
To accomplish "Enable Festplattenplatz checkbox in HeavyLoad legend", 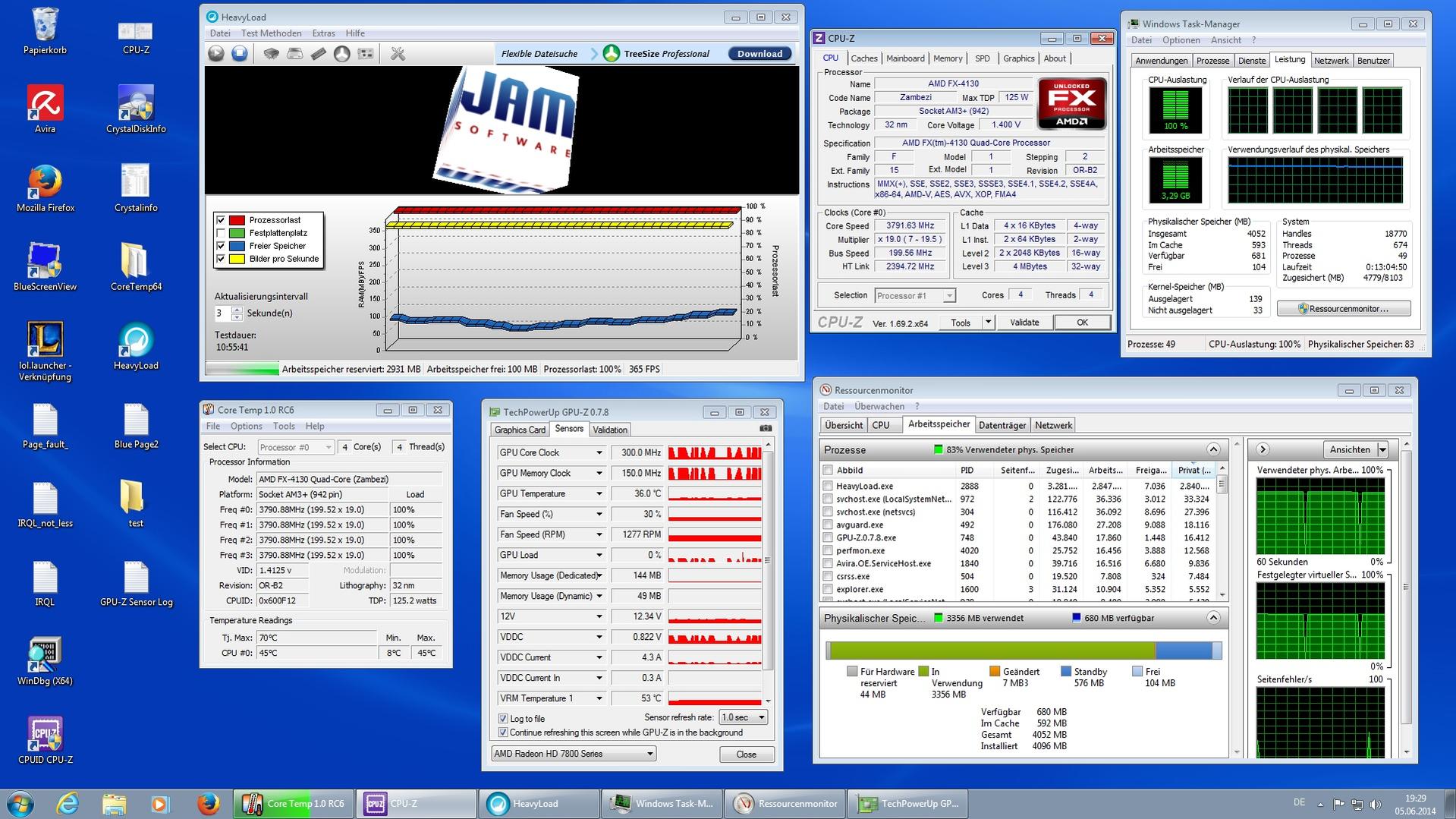I will [x=221, y=233].
